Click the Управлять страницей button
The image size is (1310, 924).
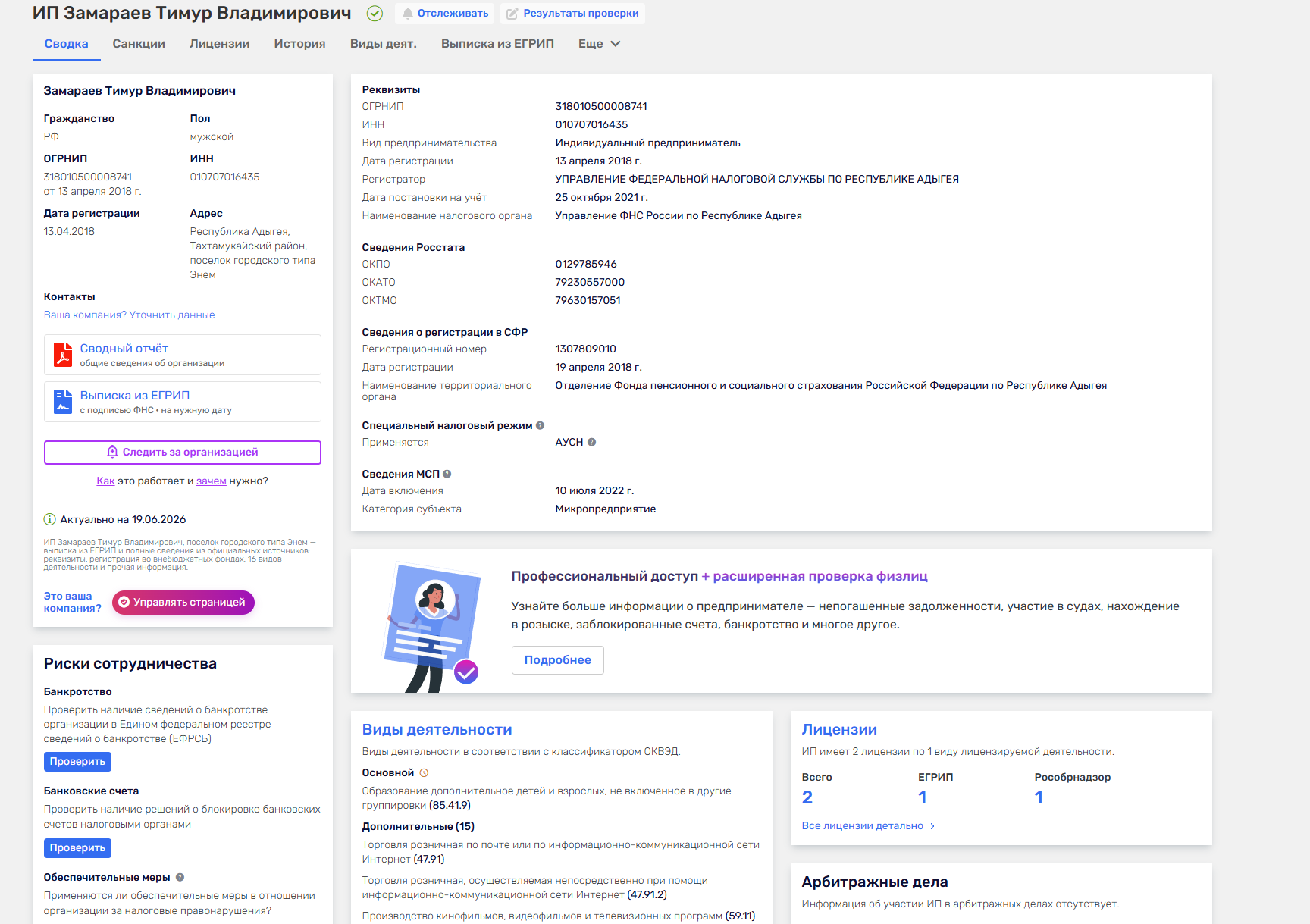(x=183, y=603)
